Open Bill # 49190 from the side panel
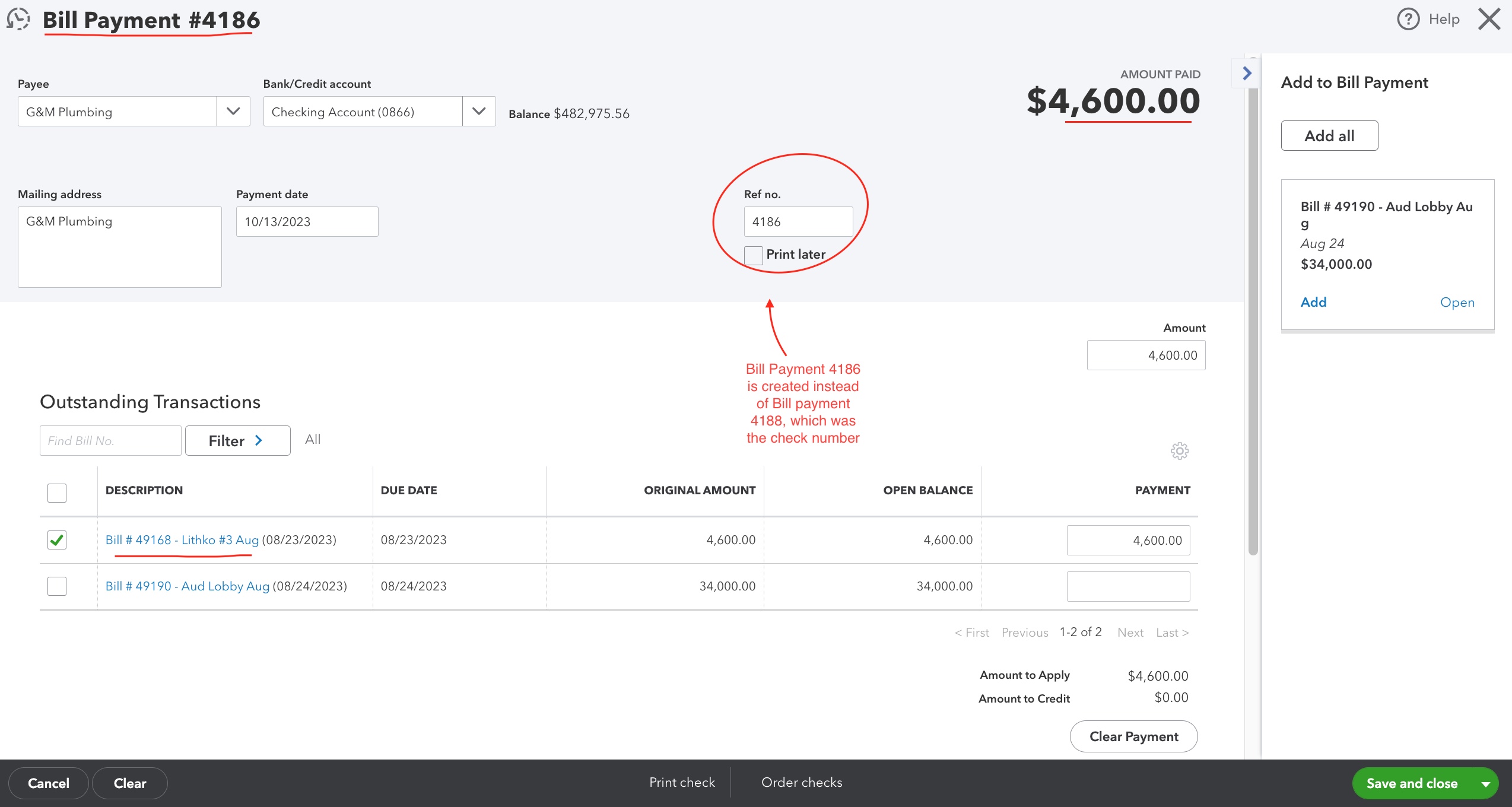Viewport: 1512px width, 807px height. click(1458, 302)
